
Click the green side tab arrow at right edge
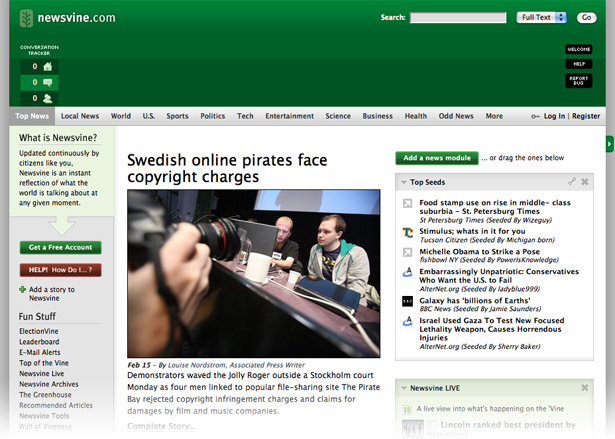(x=610, y=144)
